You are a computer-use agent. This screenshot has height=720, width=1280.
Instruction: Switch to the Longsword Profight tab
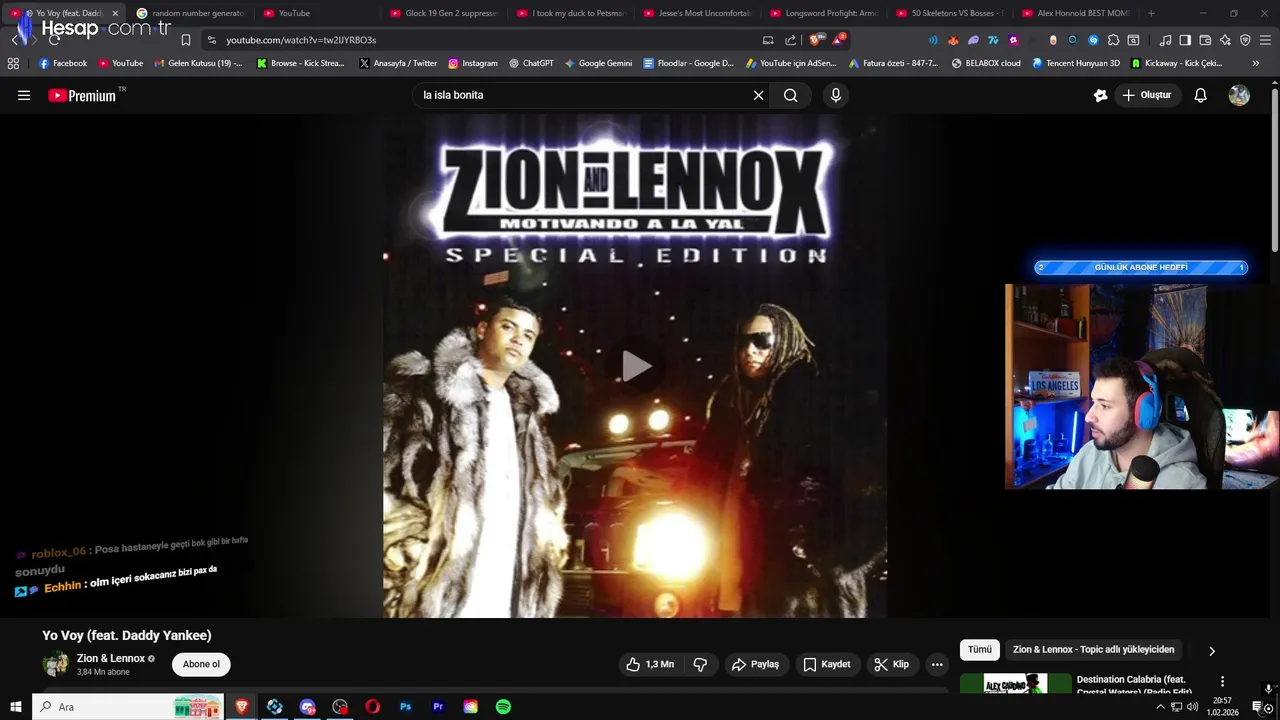click(x=824, y=13)
